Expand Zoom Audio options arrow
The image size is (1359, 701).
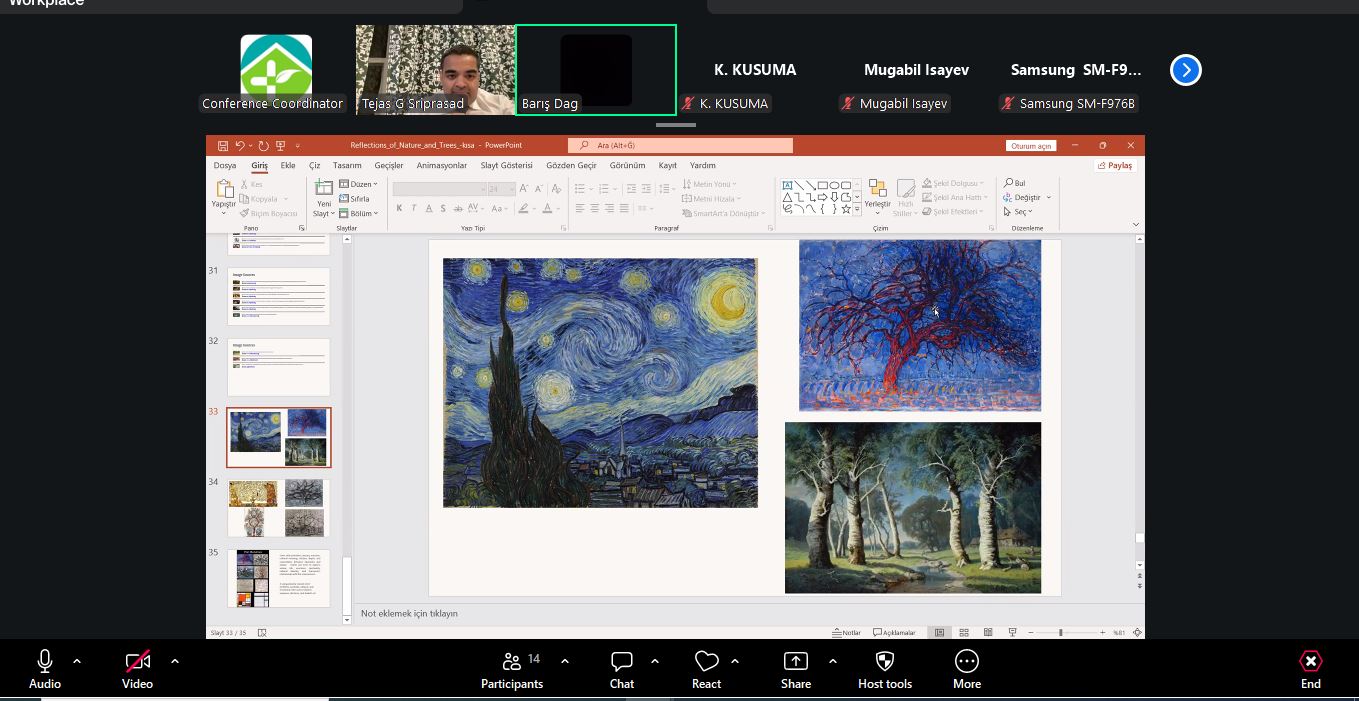tap(77, 661)
